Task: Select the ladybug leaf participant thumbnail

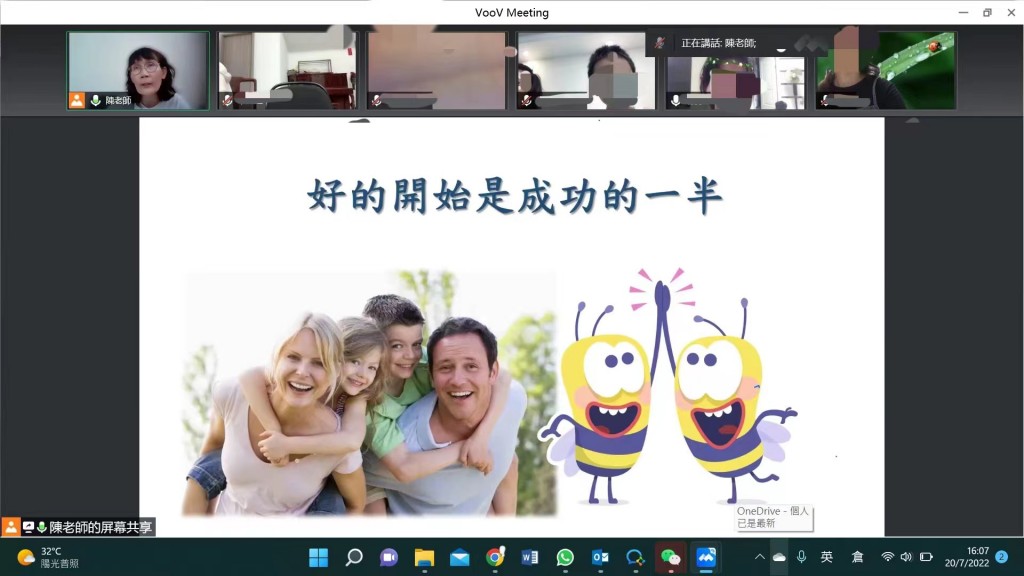Action: 886,70
